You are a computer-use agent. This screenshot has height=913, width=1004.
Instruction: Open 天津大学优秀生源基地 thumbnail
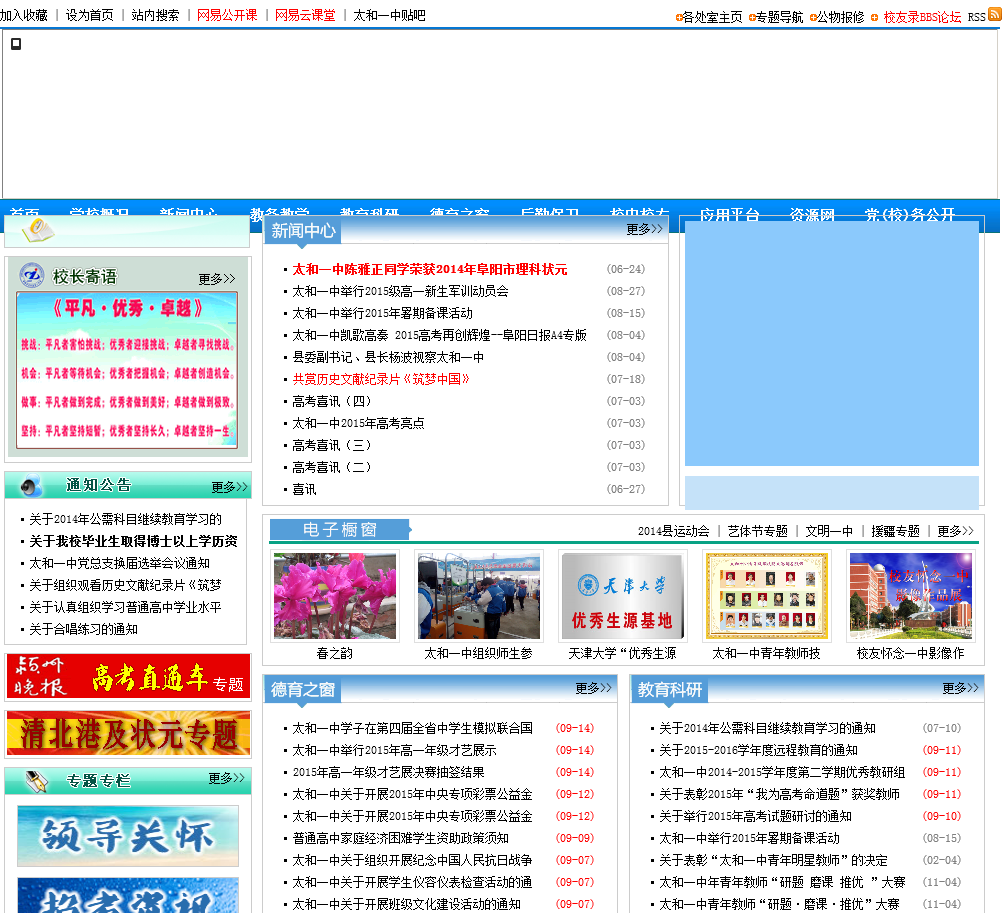click(623, 596)
